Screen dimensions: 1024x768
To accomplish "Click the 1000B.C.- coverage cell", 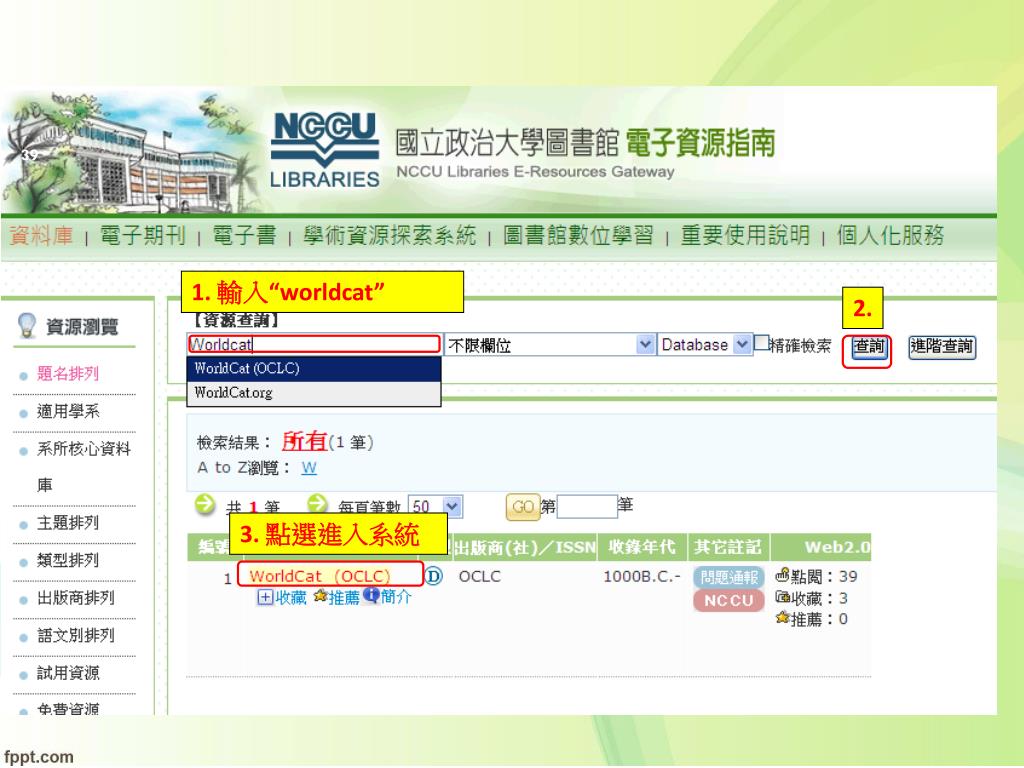I will tap(641, 577).
